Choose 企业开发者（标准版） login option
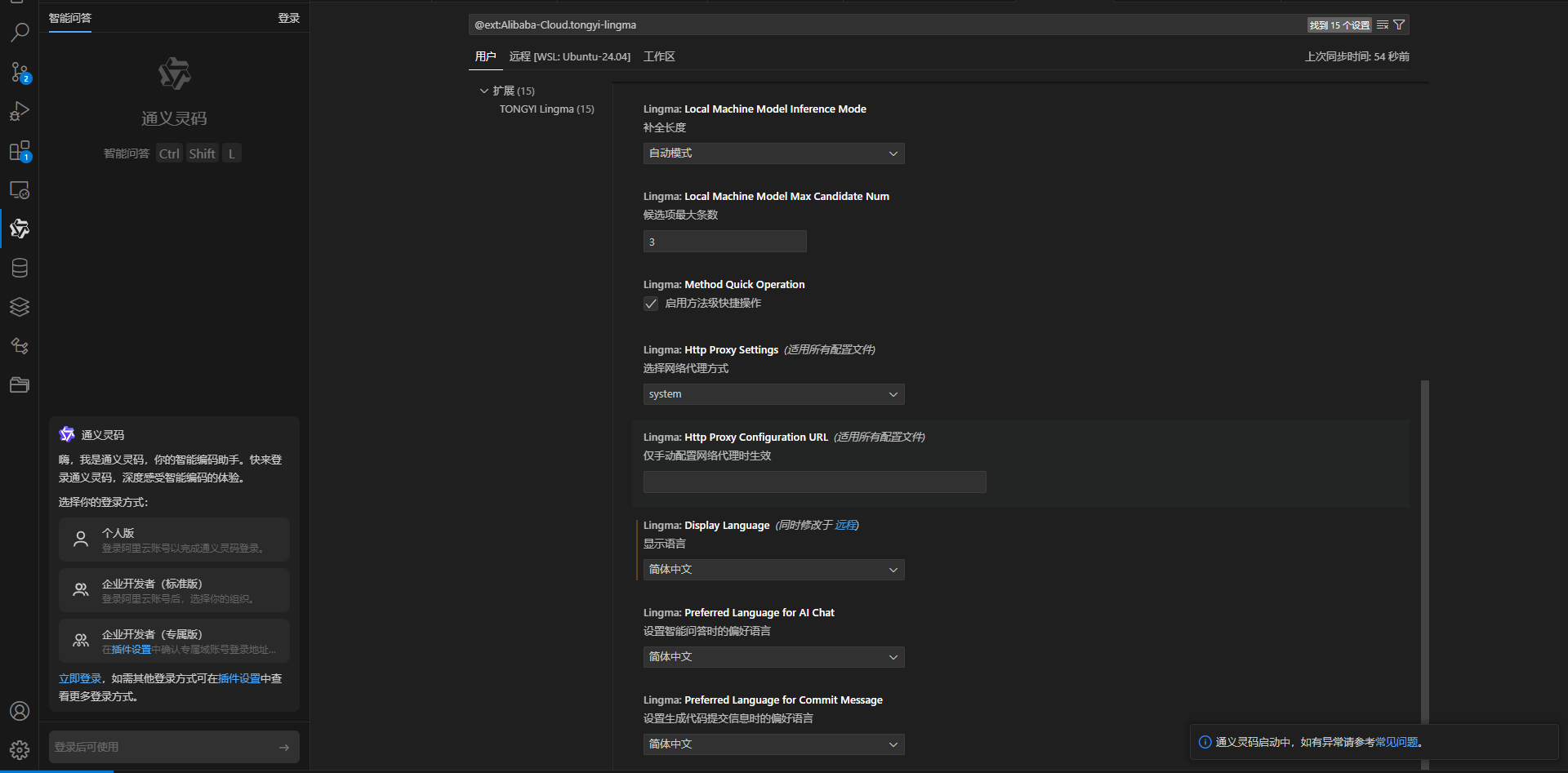Screen dimensions: 1568x773 point(174,590)
